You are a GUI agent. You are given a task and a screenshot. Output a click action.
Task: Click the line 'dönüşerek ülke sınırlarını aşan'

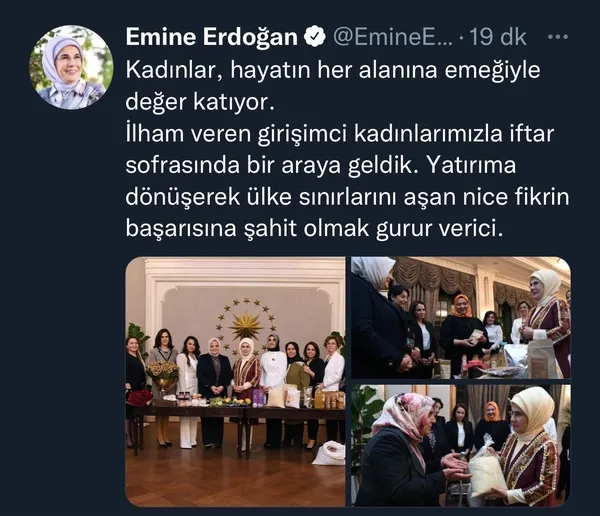point(347,197)
